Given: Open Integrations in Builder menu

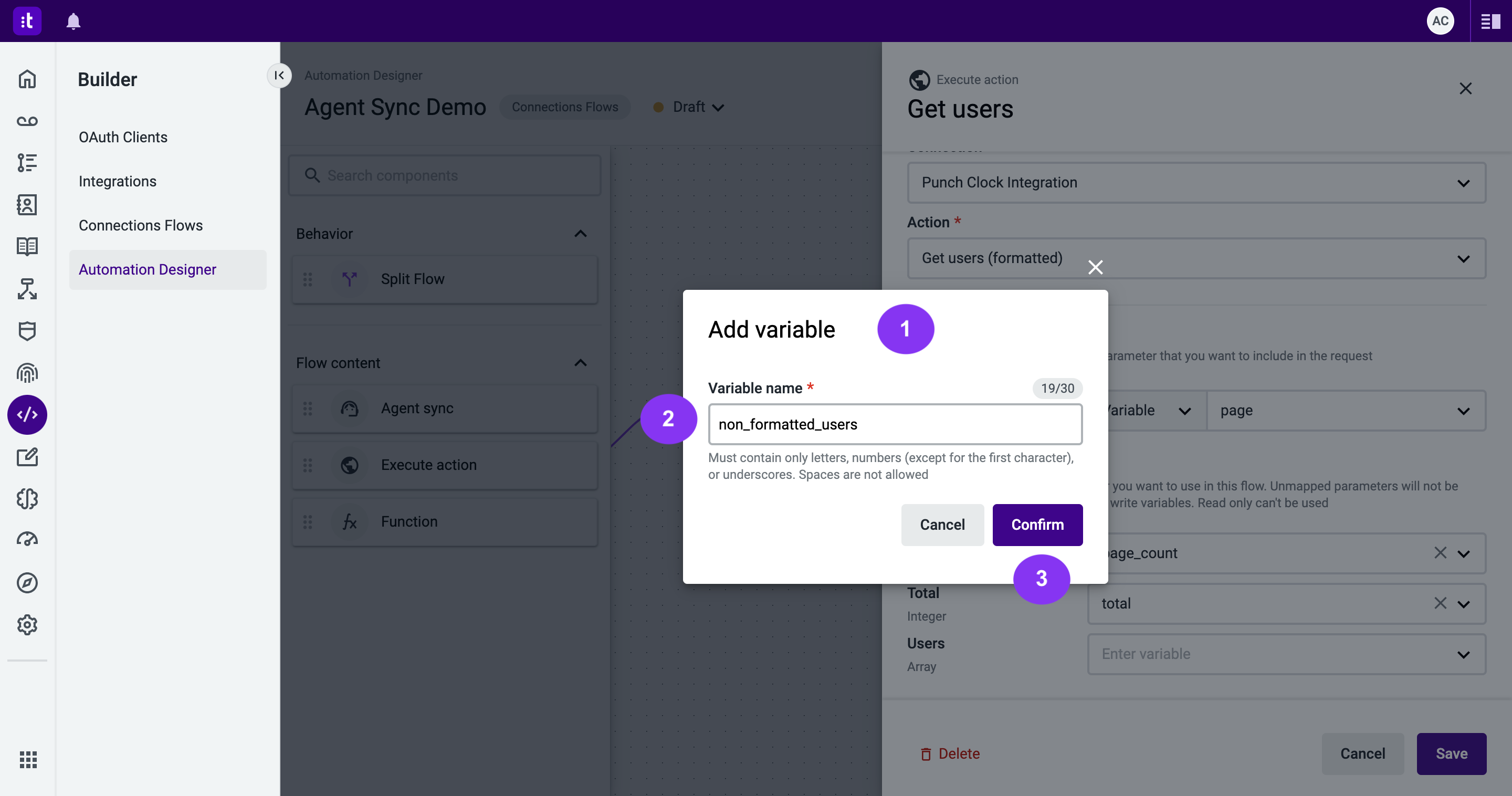Looking at the screenshot, I should point(118,181).
